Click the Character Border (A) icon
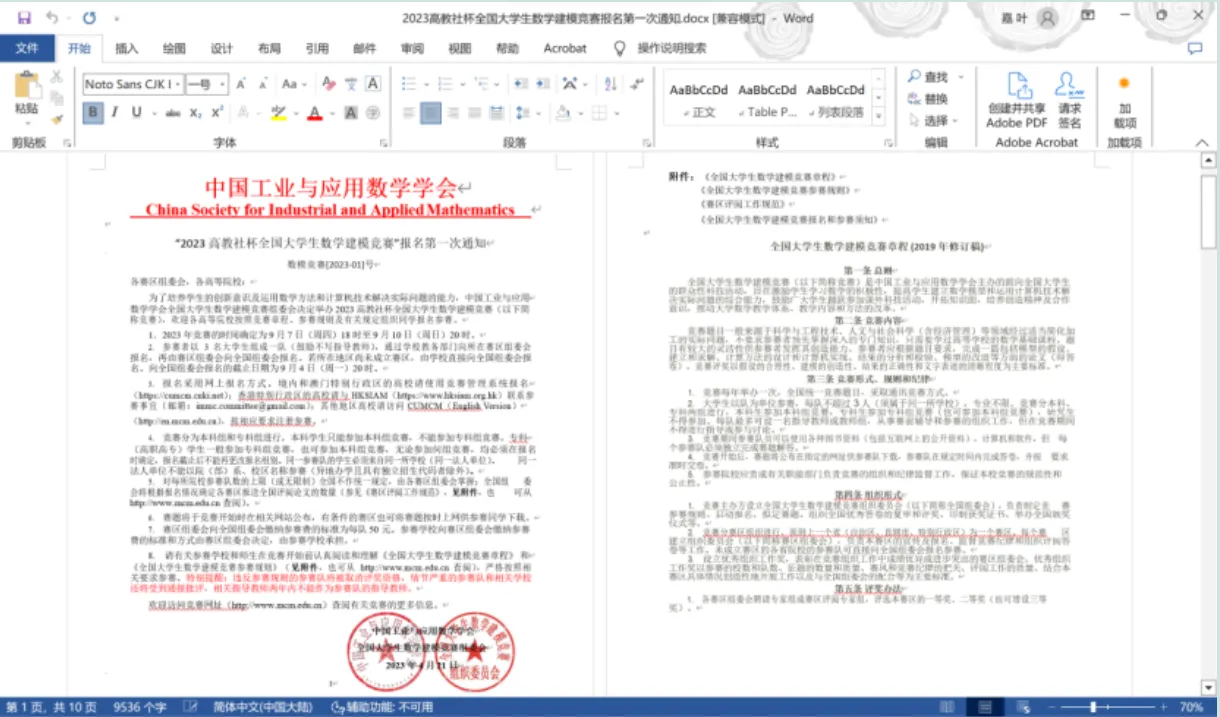Screen dimensions: 1220x717 pos(373,84)
